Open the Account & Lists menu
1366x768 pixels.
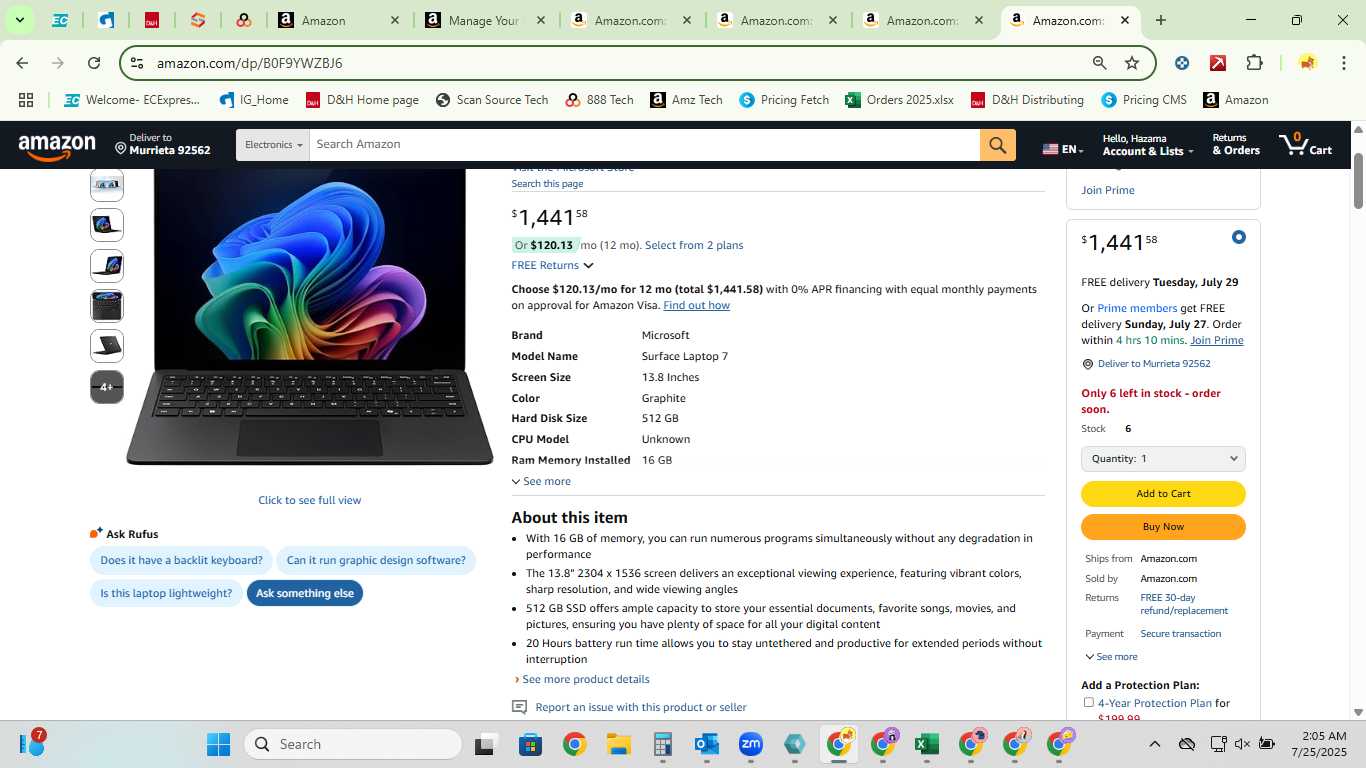point(1148,145)
